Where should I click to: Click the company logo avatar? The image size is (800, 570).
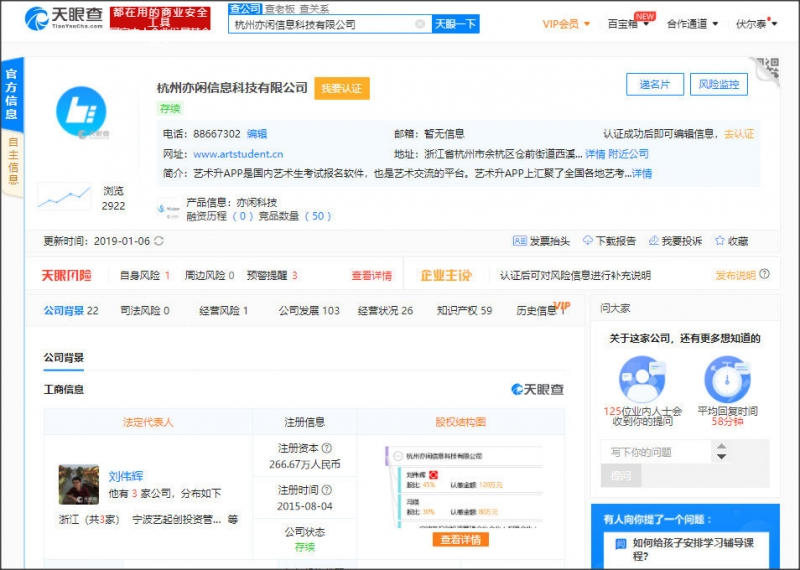coord(81,112)
